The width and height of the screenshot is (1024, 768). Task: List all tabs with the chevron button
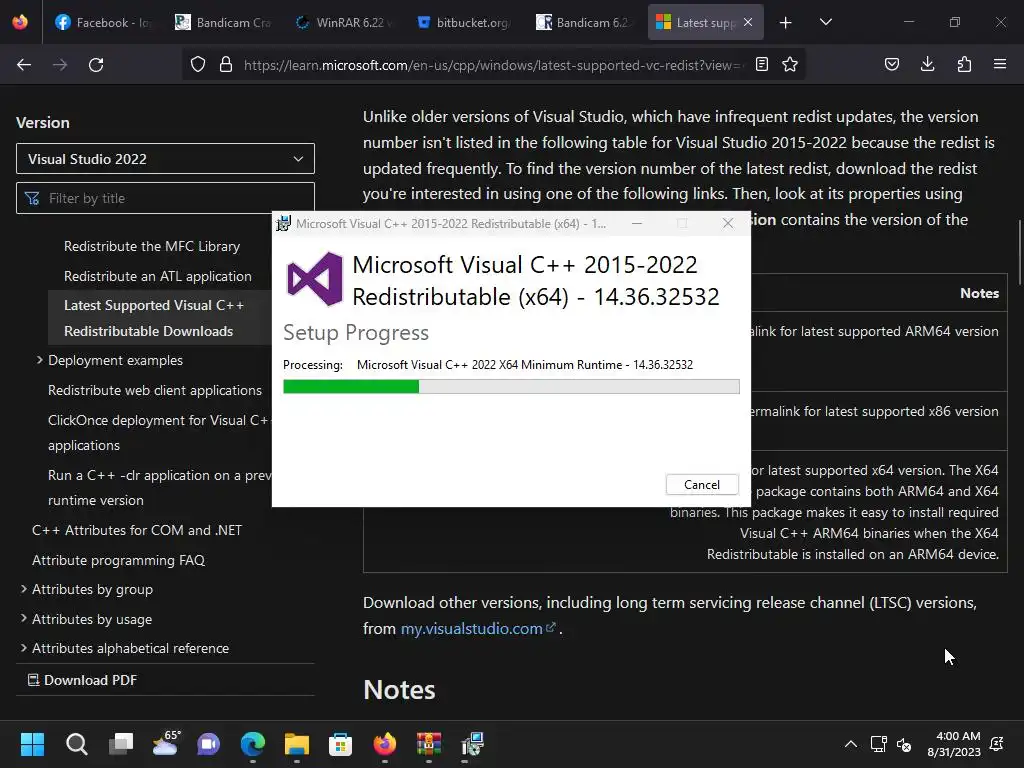tap(825, 22)
